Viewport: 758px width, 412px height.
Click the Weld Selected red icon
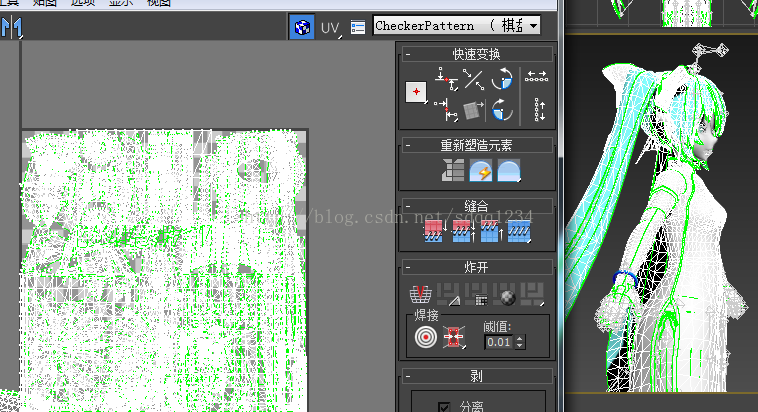click(x=453, y=337)
